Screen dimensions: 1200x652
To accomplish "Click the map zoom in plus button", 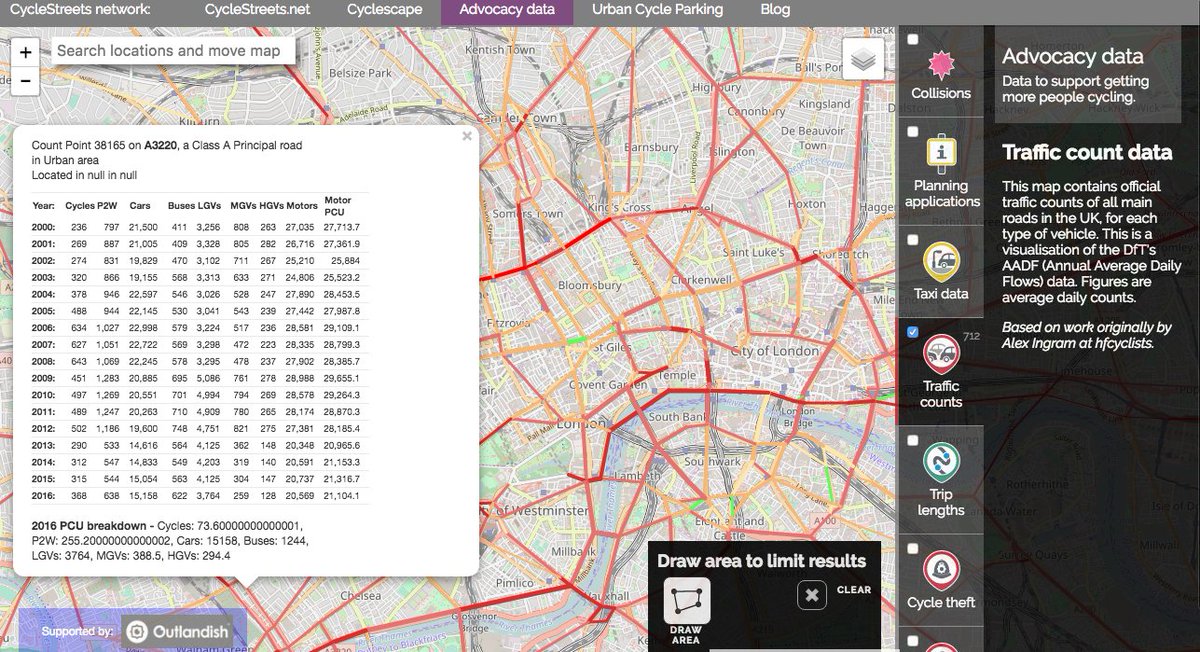I will tap(25, 52).
